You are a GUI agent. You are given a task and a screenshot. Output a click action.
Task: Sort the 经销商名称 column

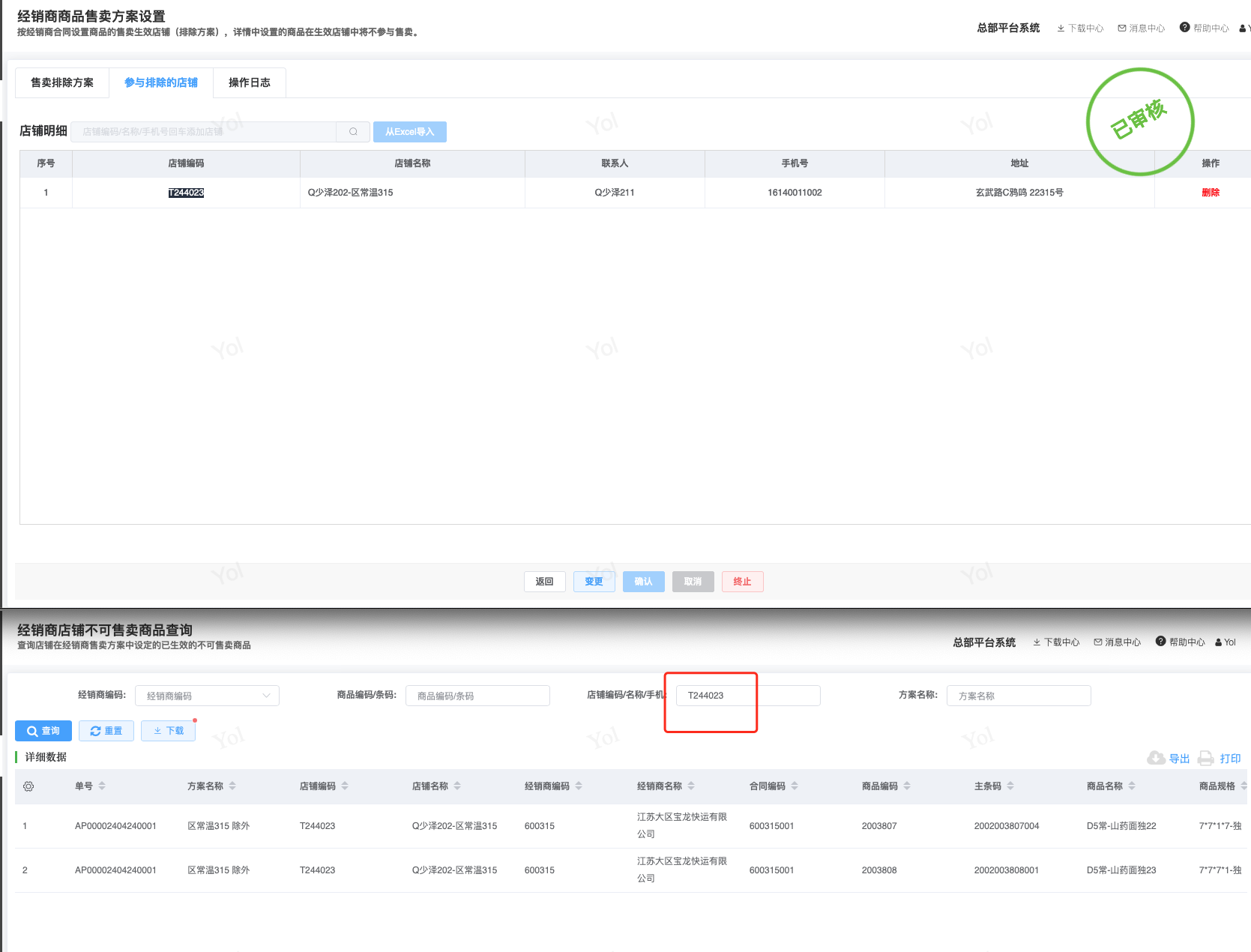(x=691, y=786)
